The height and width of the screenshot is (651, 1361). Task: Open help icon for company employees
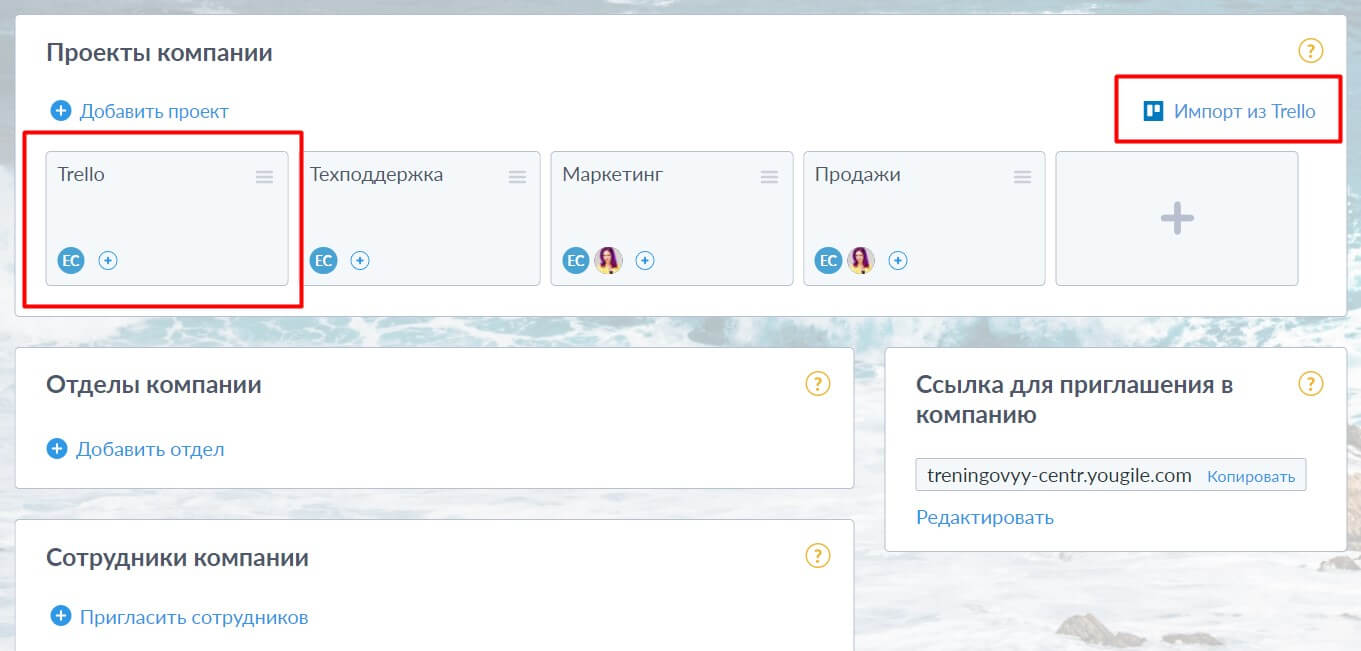coord(818,556)
